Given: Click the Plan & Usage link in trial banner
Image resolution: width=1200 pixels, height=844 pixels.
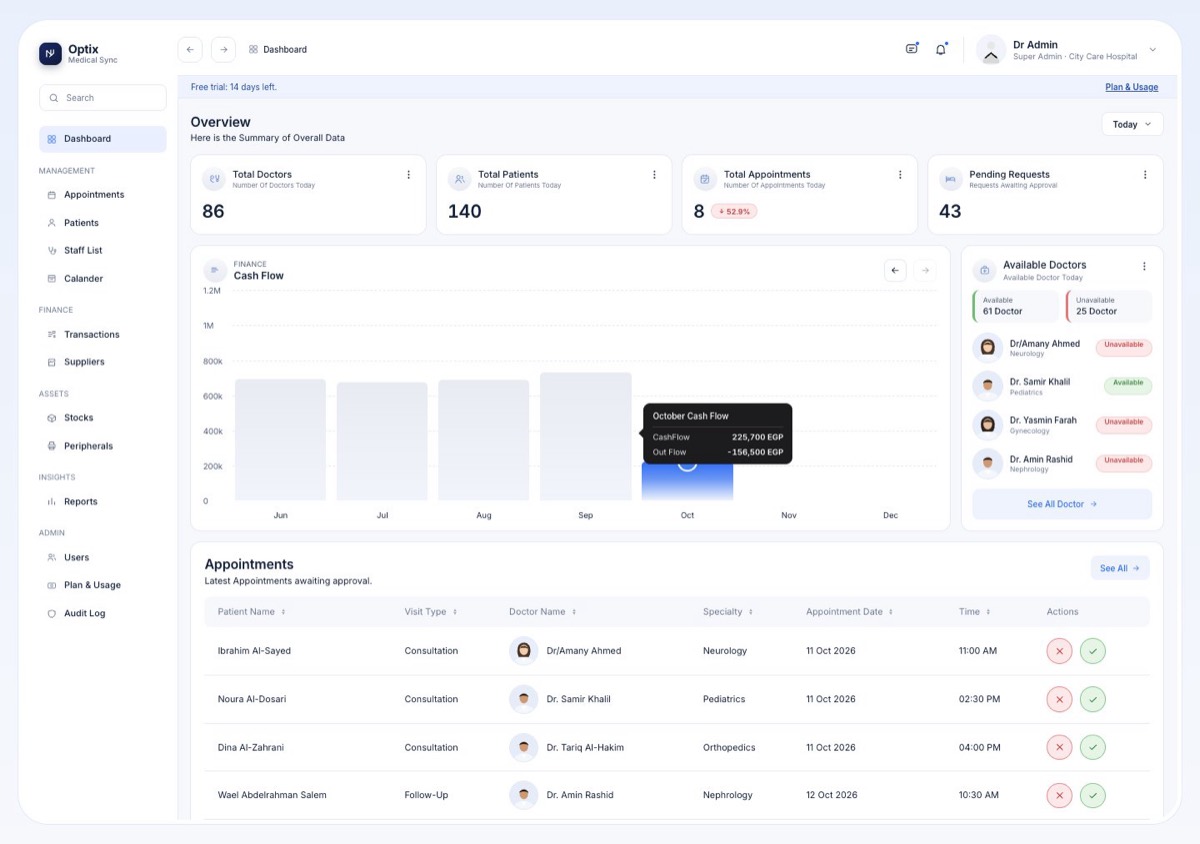Looking at the screenshot, I should (1131, 87).
